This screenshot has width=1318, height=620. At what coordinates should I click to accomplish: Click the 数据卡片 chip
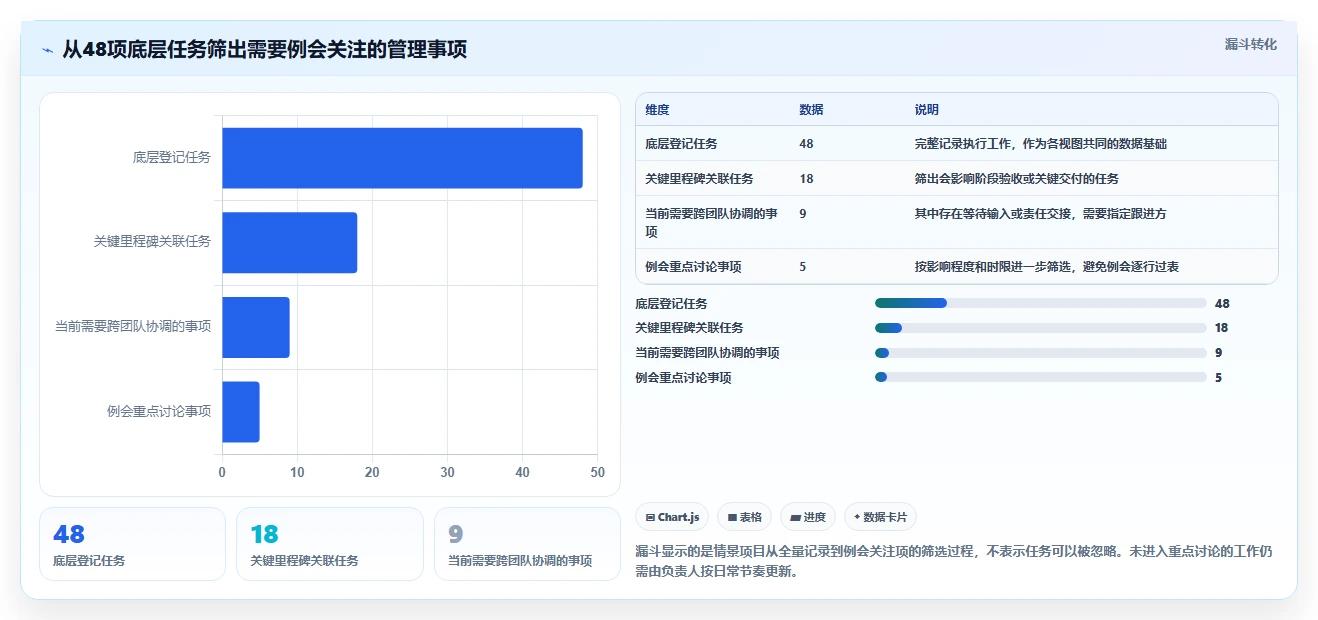pyautogui.click(x=880, y=517)
